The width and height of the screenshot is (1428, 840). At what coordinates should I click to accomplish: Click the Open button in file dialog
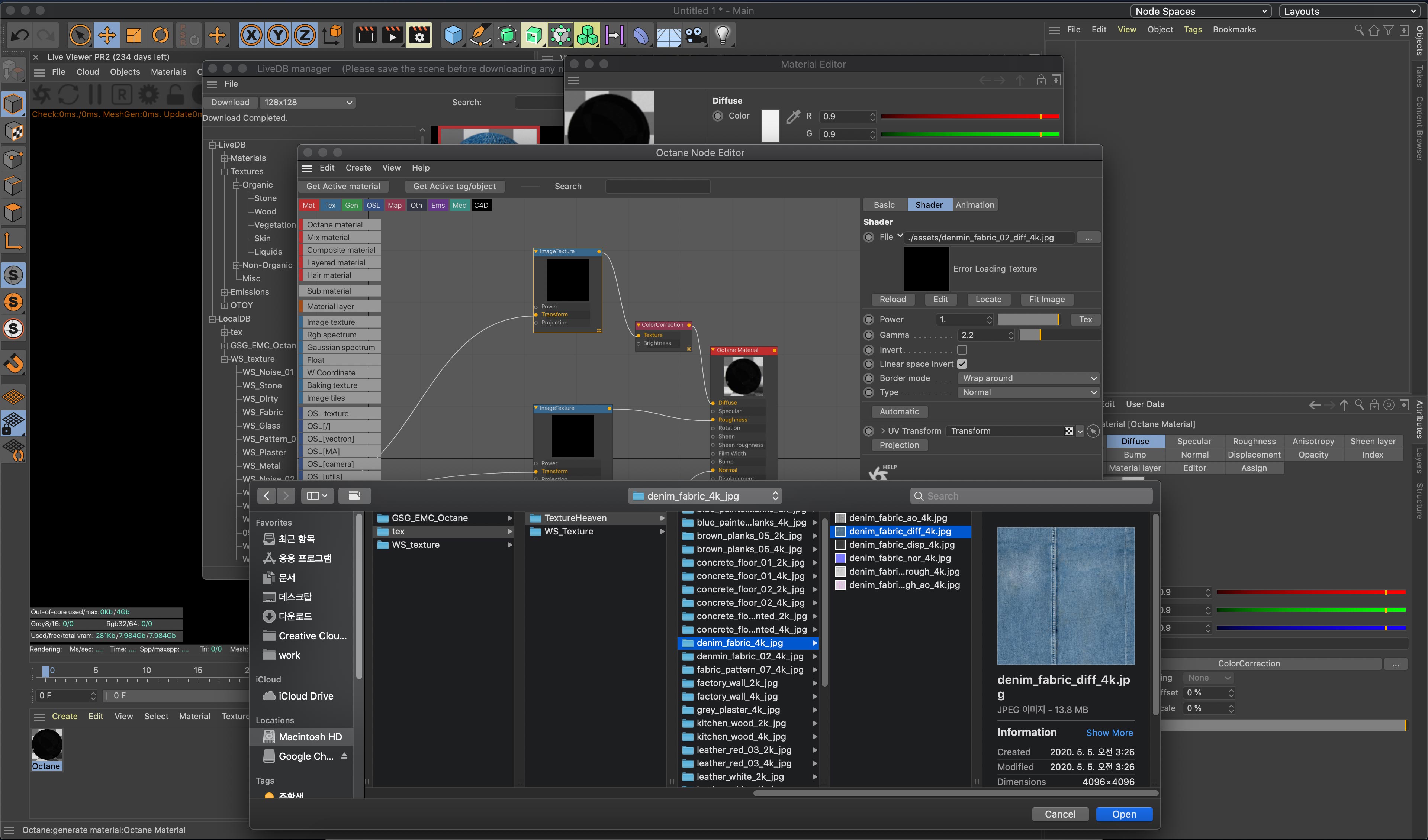[x=1124, y=814]
